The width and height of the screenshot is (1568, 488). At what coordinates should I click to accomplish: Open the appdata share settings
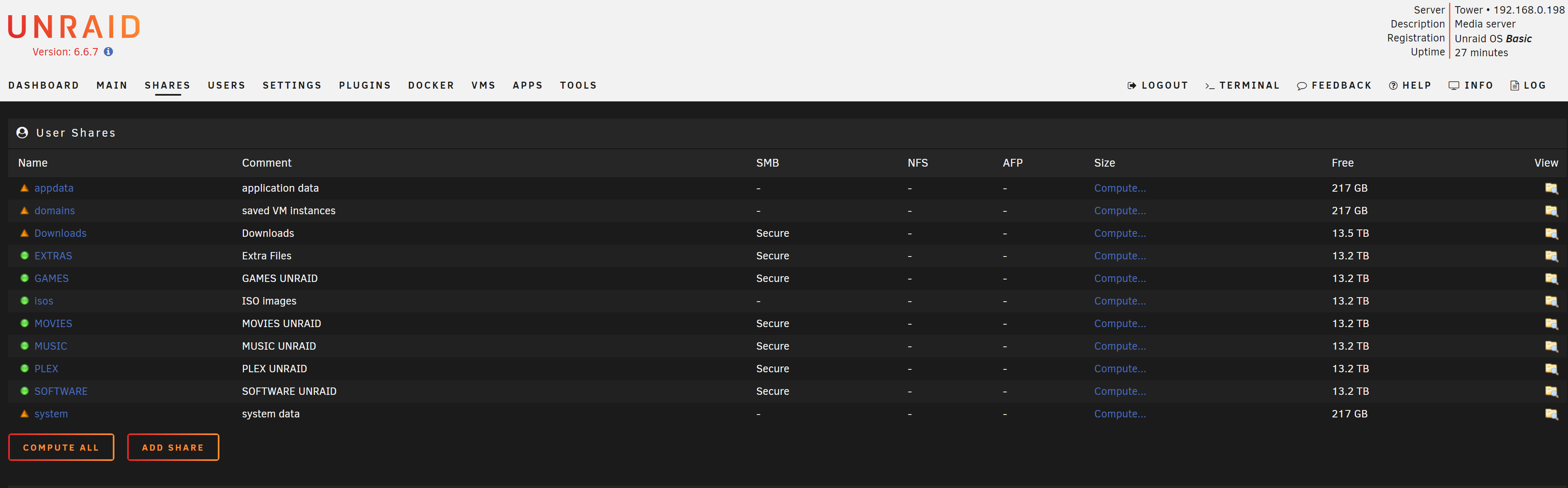click(x=54, y=188)
